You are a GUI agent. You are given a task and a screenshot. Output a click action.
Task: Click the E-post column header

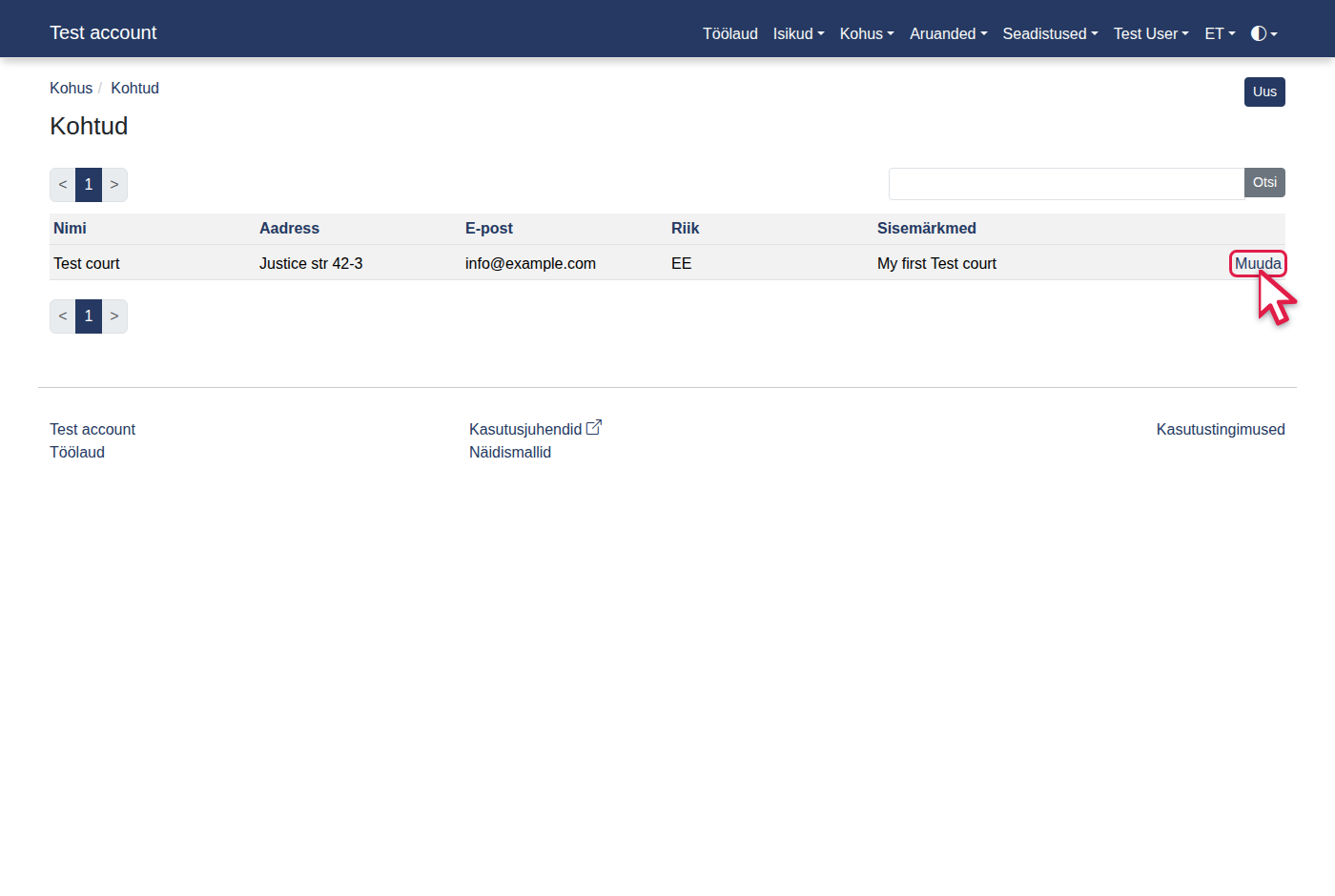[489, 228]
